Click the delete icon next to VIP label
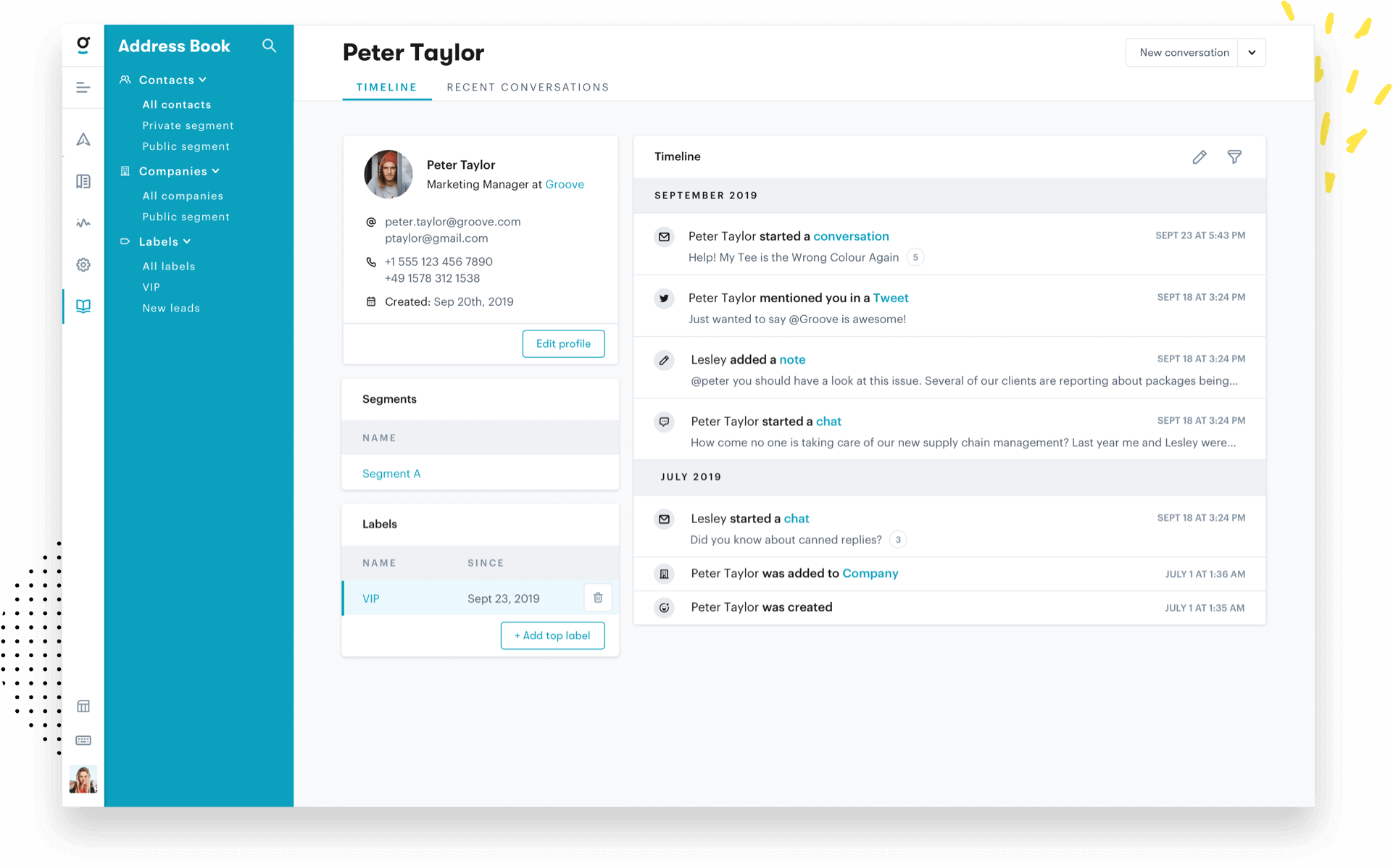 pos(598,598)
